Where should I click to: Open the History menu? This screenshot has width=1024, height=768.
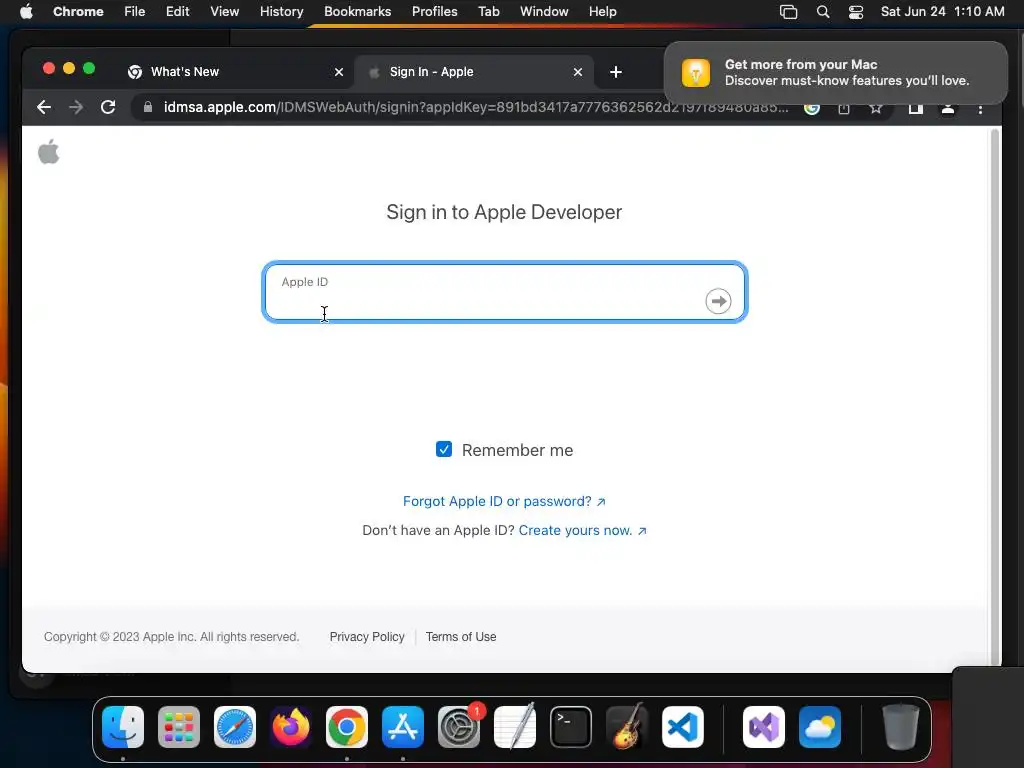pyautogui.click(x=281, y=12)
